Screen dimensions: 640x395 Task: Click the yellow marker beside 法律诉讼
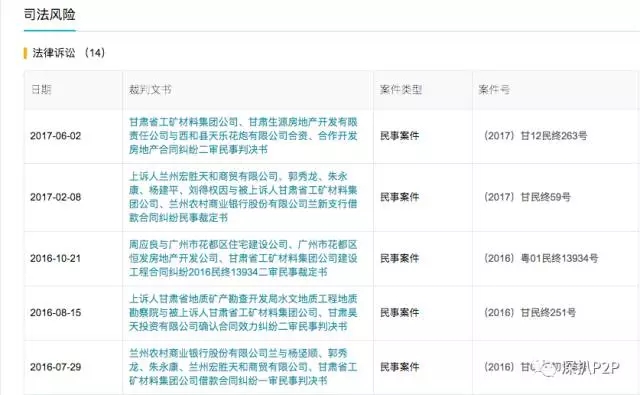(x=25, y=53)
